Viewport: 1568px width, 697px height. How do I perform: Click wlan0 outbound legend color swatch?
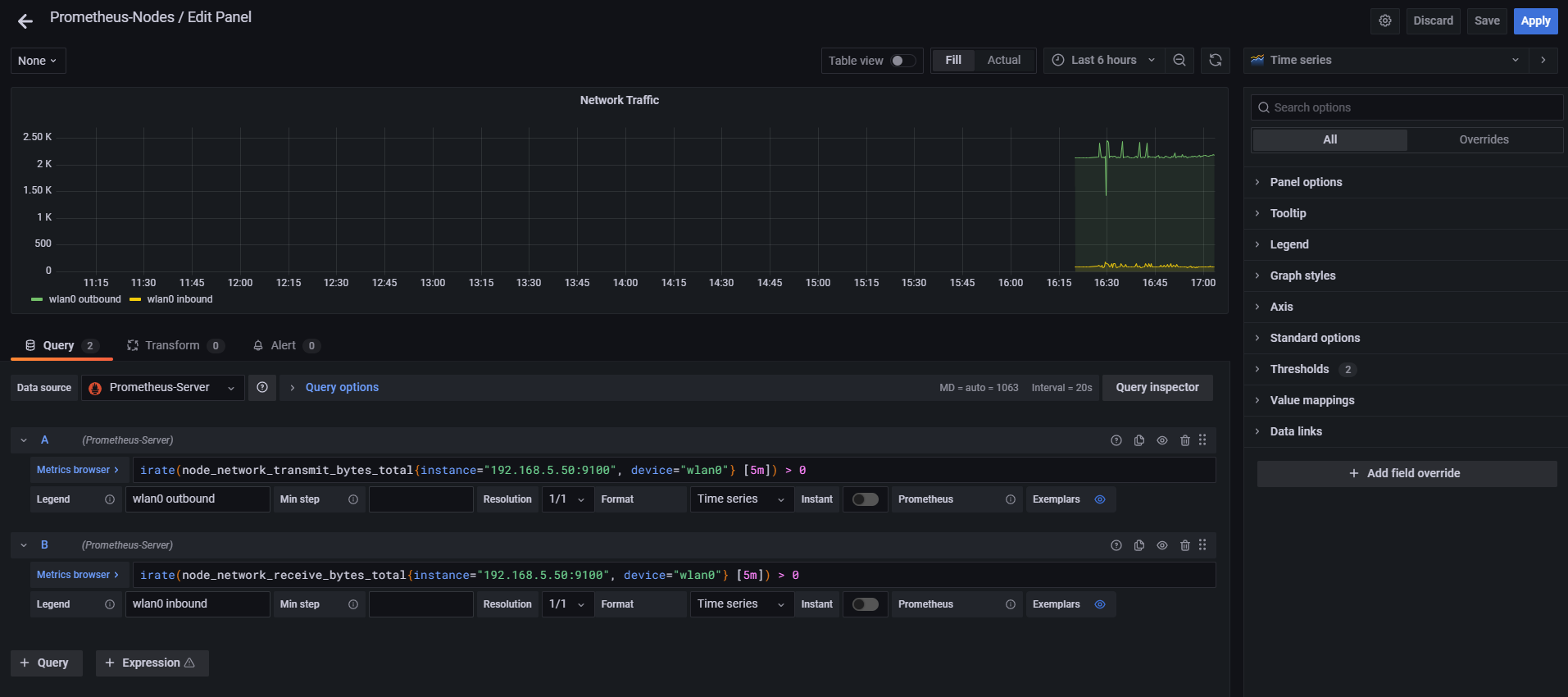click(x=37, y=299)
